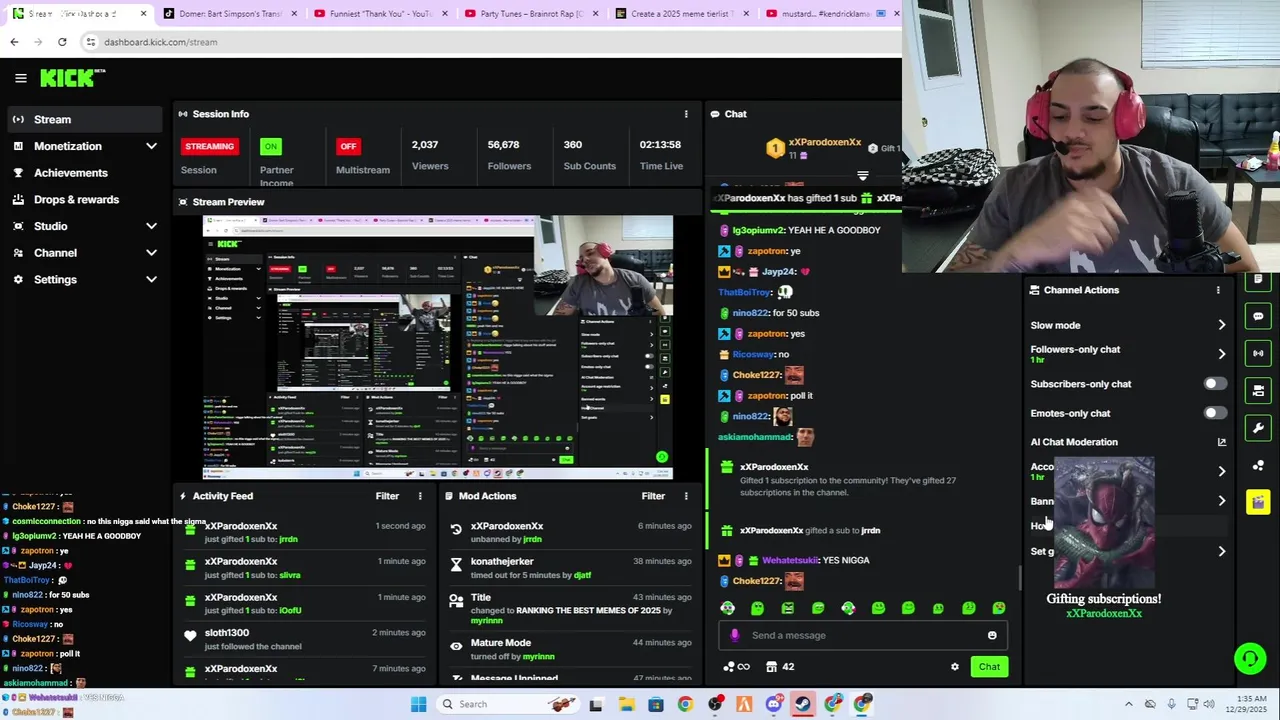Viewport: 1280px width, 720px height.
Task: Switch to Create a 2025 meme tierlist tab
Action: (680, 14)
